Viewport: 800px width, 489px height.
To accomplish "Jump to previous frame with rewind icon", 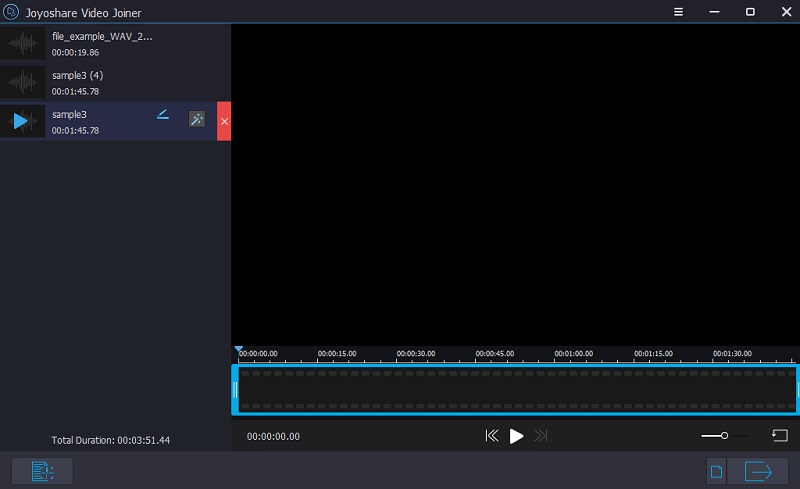I will tap(492, 436).
